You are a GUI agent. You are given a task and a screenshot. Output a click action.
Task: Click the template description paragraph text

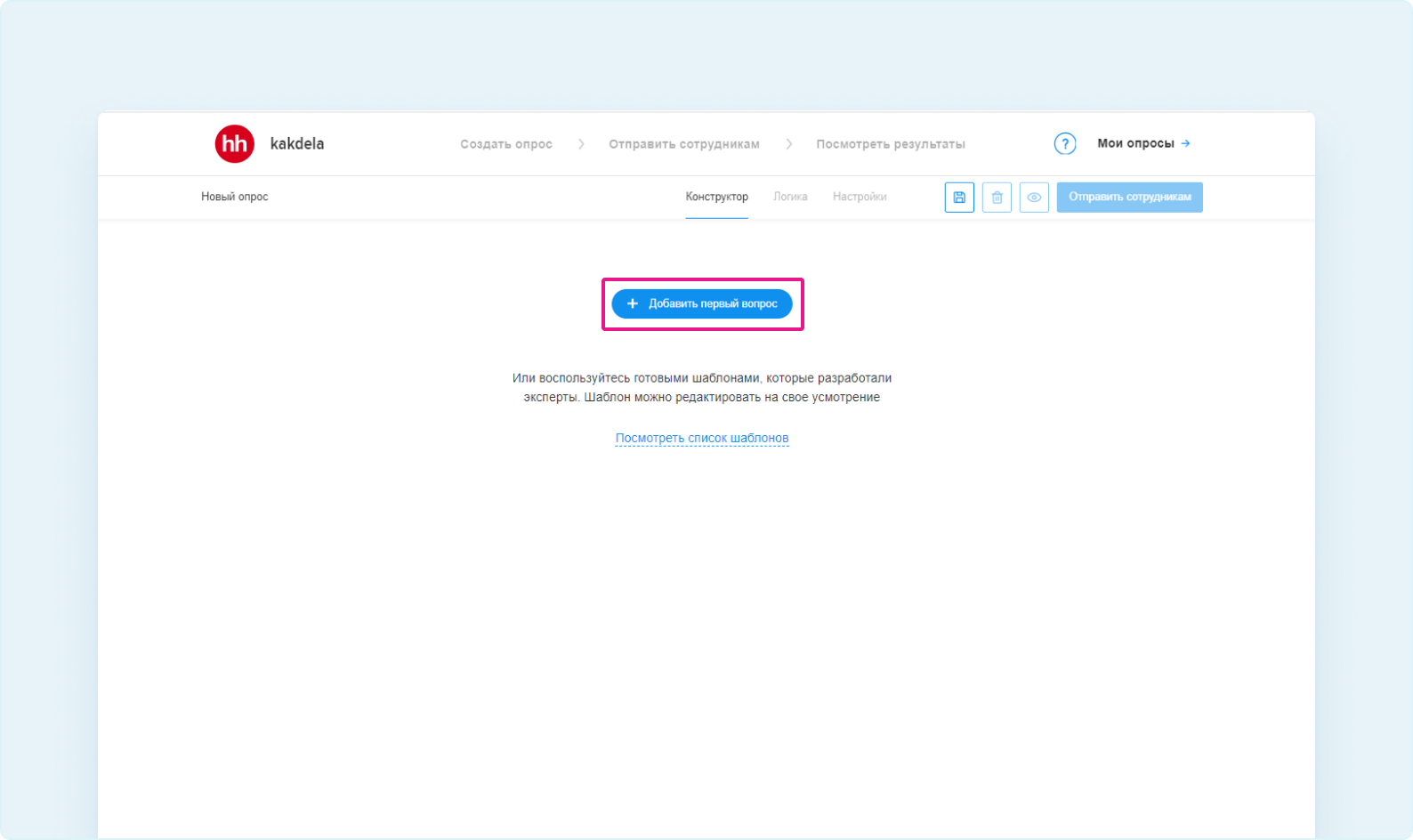point(702,388)
